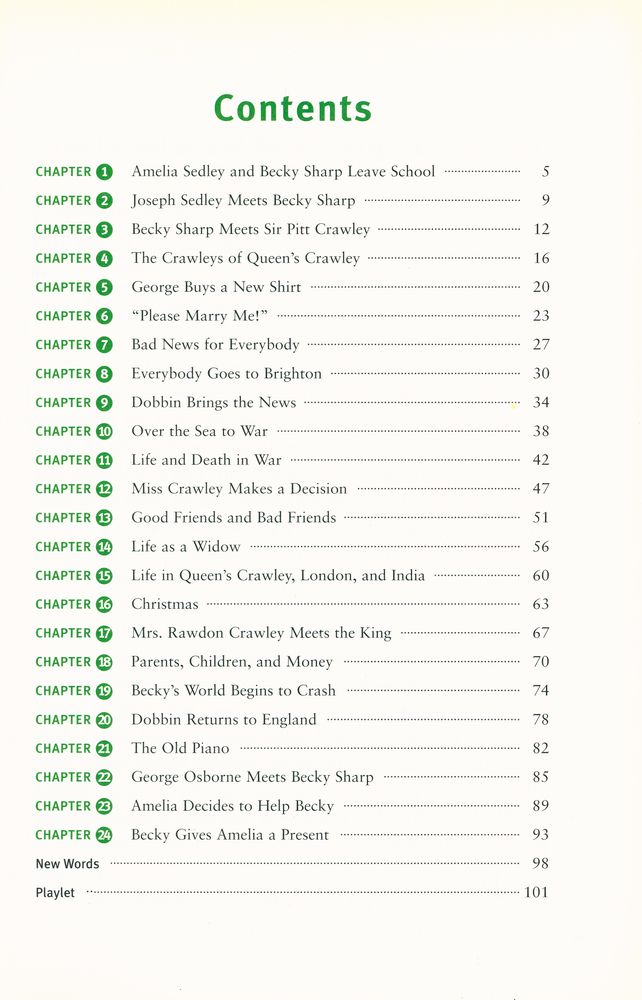The width and height of the screenshot is (642, 1000).
Task: Open the Playlet section entry
Action: (55, 893)
